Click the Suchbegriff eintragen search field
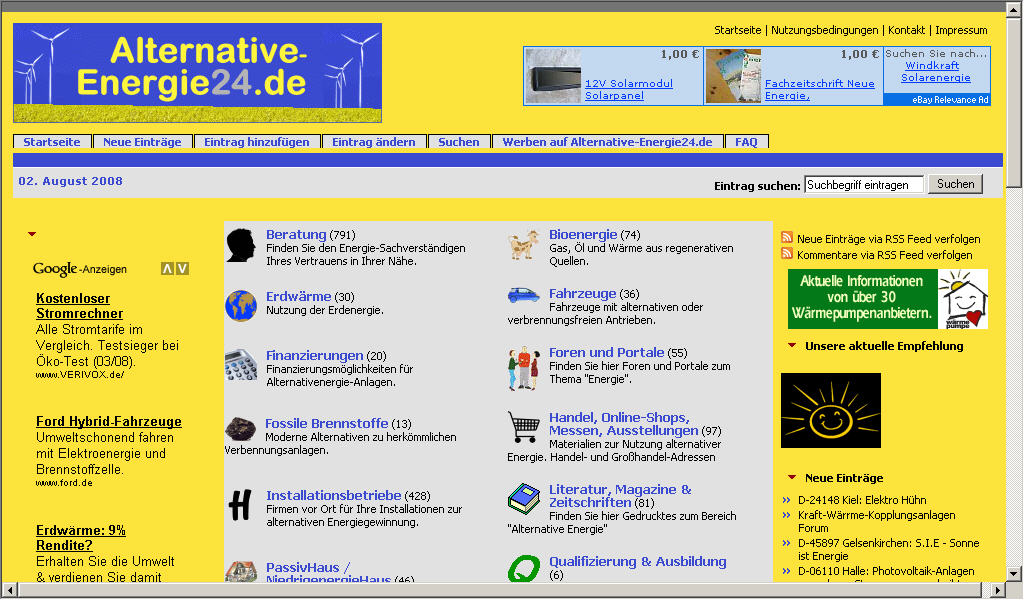Image resolution: width=1024 pixels, height=600 pixels. [x=864, y=185]
